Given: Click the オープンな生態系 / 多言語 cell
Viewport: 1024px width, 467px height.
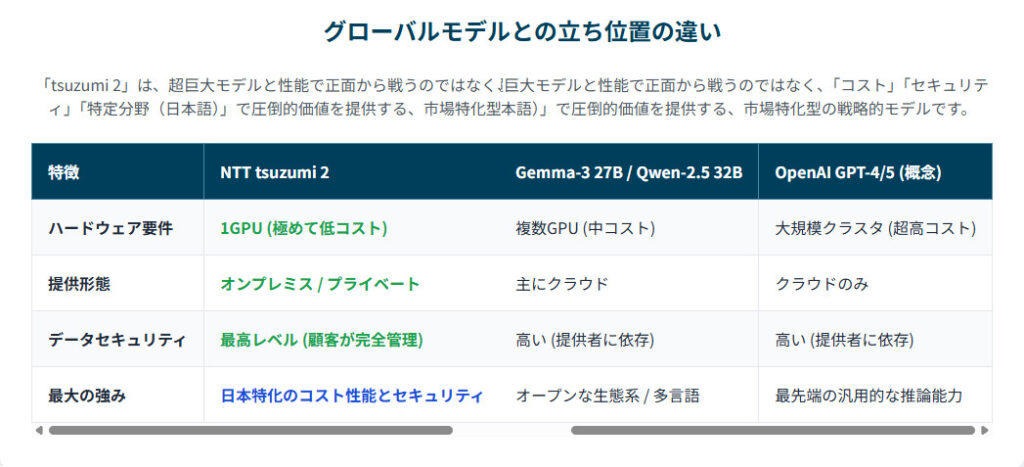Looking at the screenshot, I should point(607,396).
